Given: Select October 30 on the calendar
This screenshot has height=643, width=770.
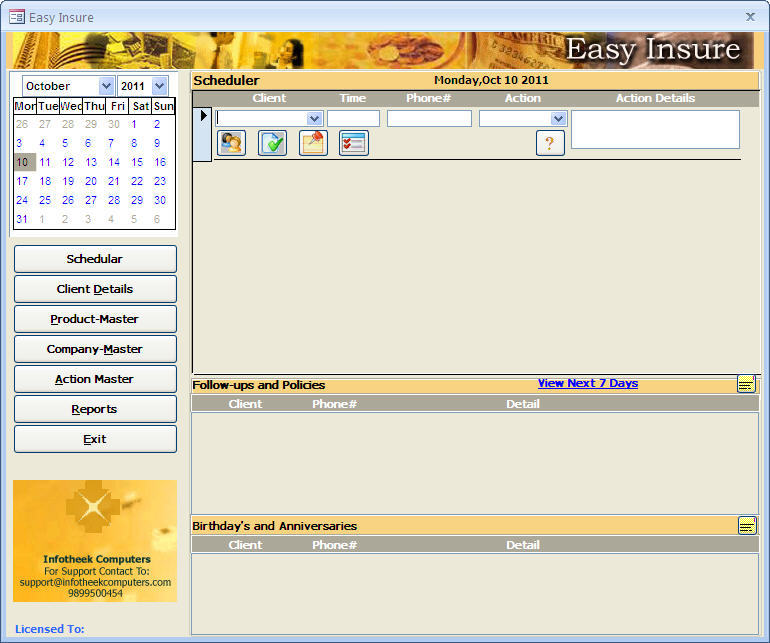Looking at the screenshot, I should pyautogui.click(x=160, y=200).
